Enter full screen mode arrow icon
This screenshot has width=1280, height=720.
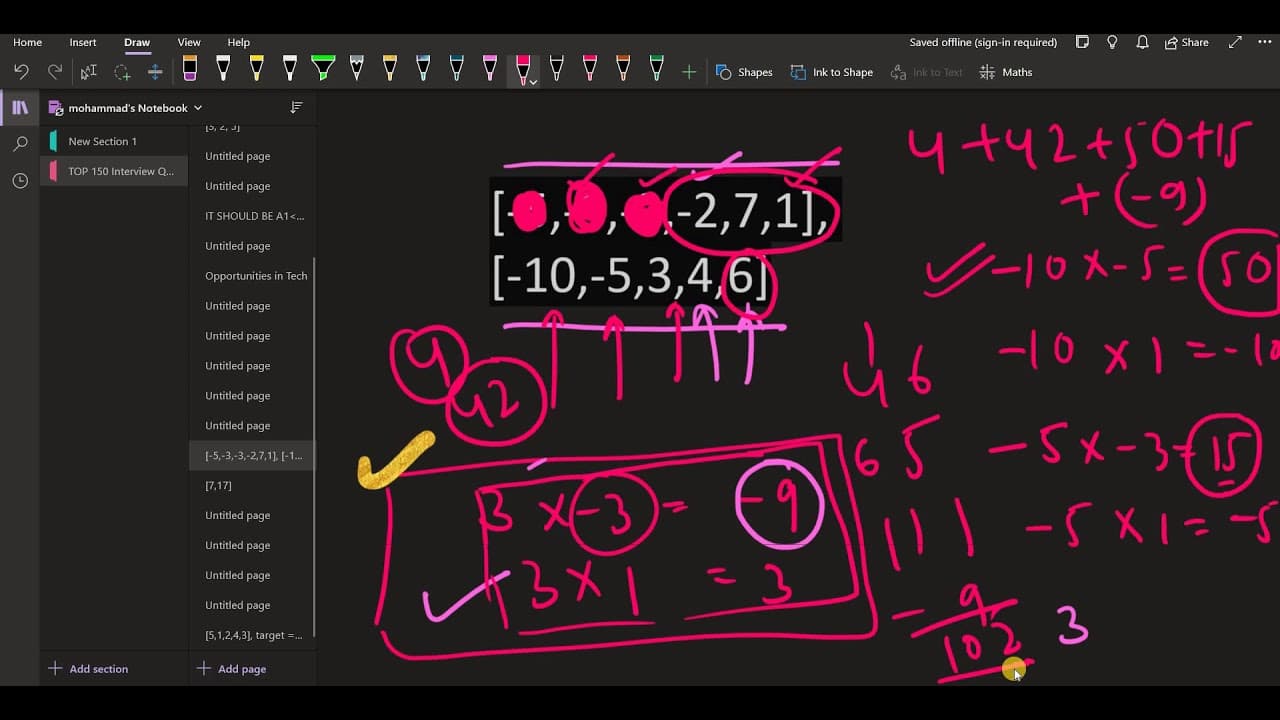coord(1235,42)
